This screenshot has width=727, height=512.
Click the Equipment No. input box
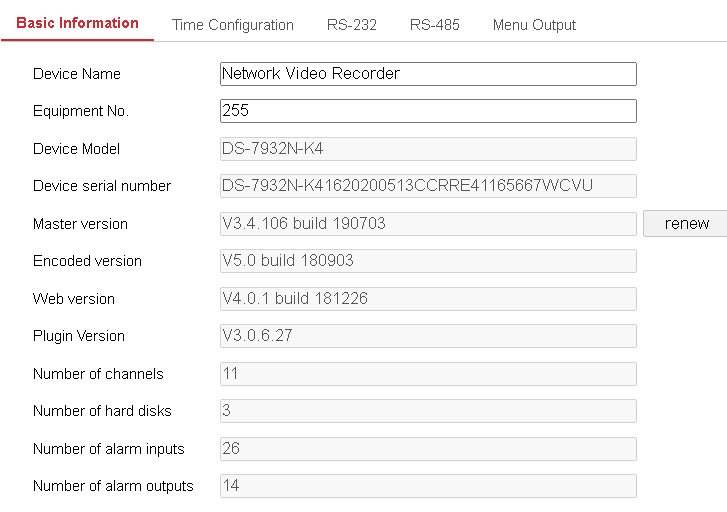(427, 111)
